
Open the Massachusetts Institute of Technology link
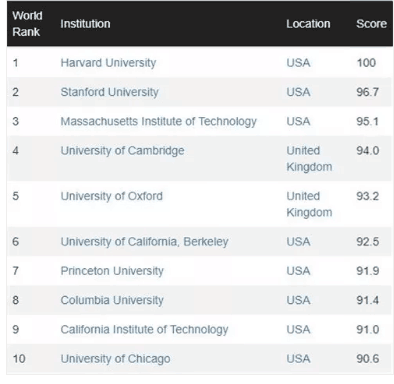159,121
